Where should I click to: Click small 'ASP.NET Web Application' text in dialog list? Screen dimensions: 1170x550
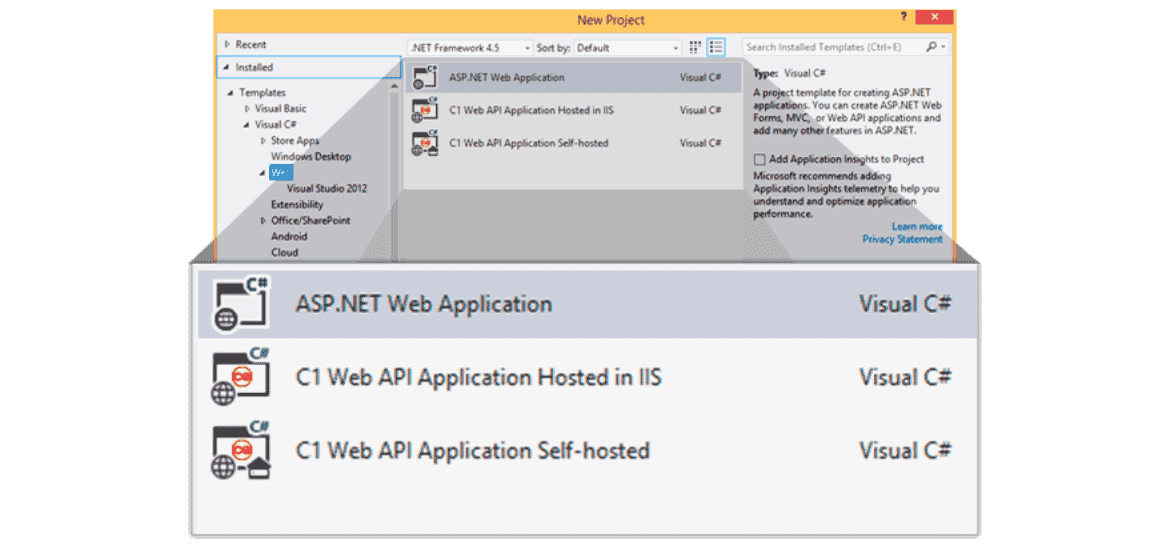[x=507, y=77]
